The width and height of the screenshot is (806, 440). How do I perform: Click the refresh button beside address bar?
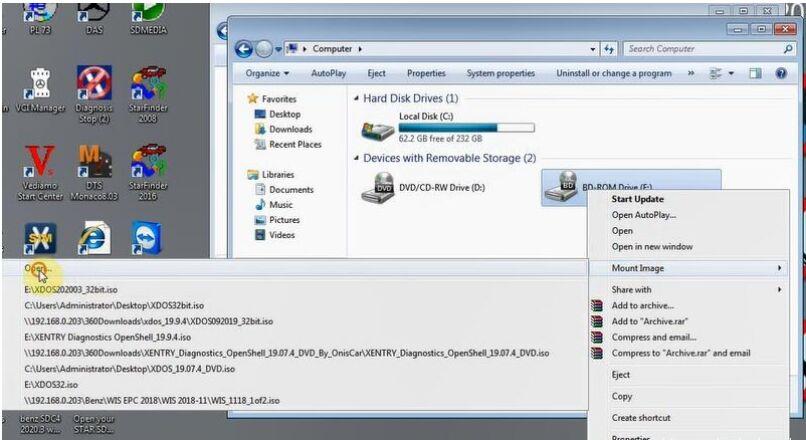(609, 49)
